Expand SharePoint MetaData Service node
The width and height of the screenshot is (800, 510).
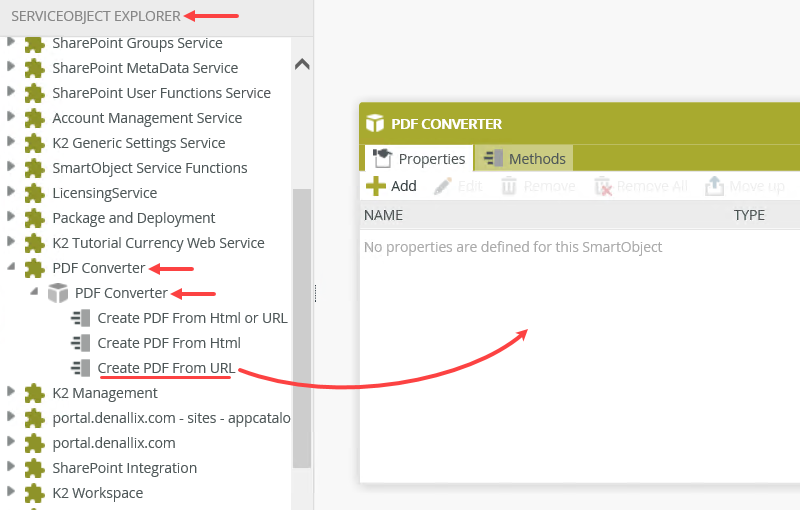click(11, 66)
